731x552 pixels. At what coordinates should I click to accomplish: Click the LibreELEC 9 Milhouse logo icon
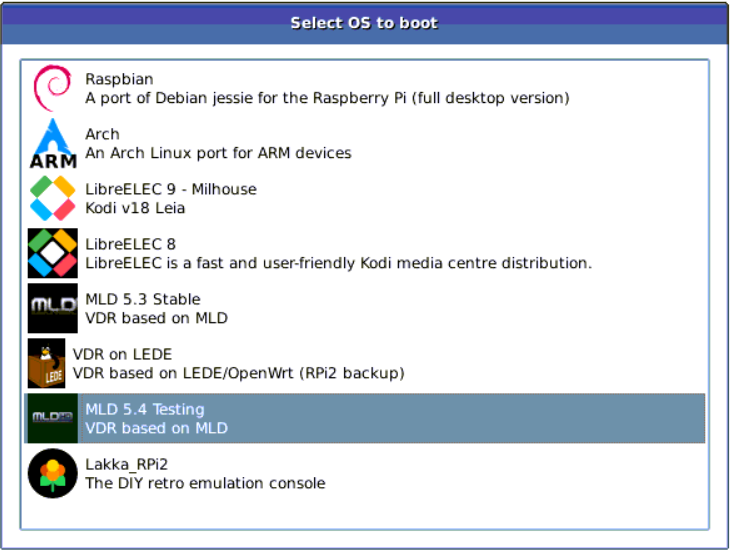point(53,198)
